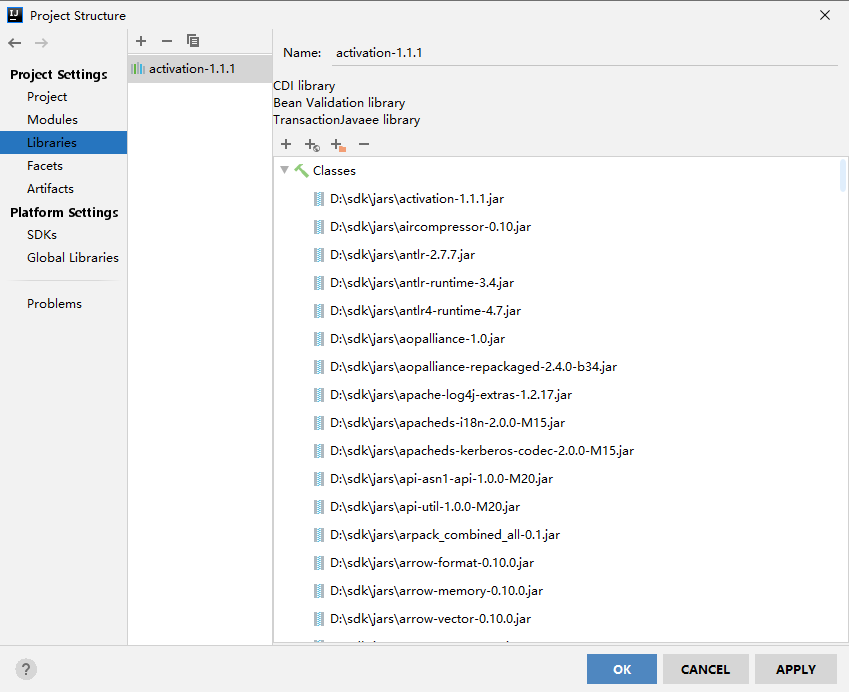
Task: Select D:\sdk\jars\arrow-memory-0.10.0.jar entry
Action: 436,591
